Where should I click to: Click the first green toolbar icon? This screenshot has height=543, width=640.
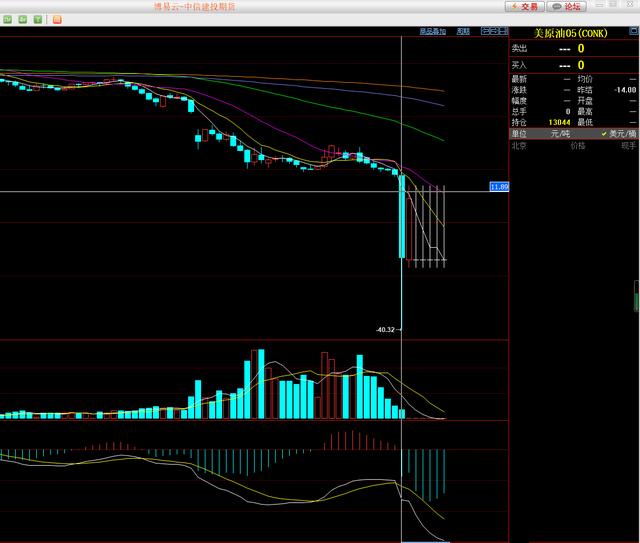[7, 19]
